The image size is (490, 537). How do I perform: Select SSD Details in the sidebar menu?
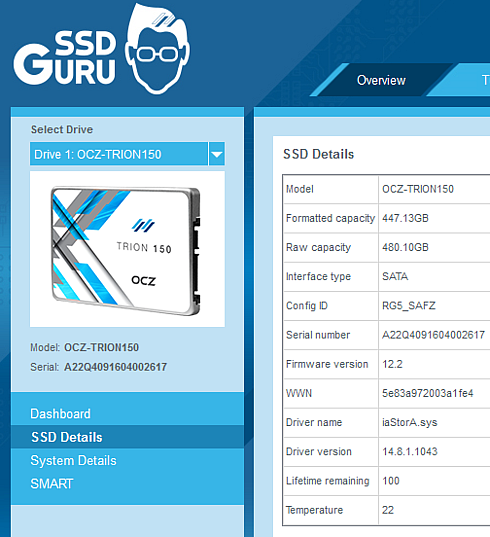click(67, 437)
